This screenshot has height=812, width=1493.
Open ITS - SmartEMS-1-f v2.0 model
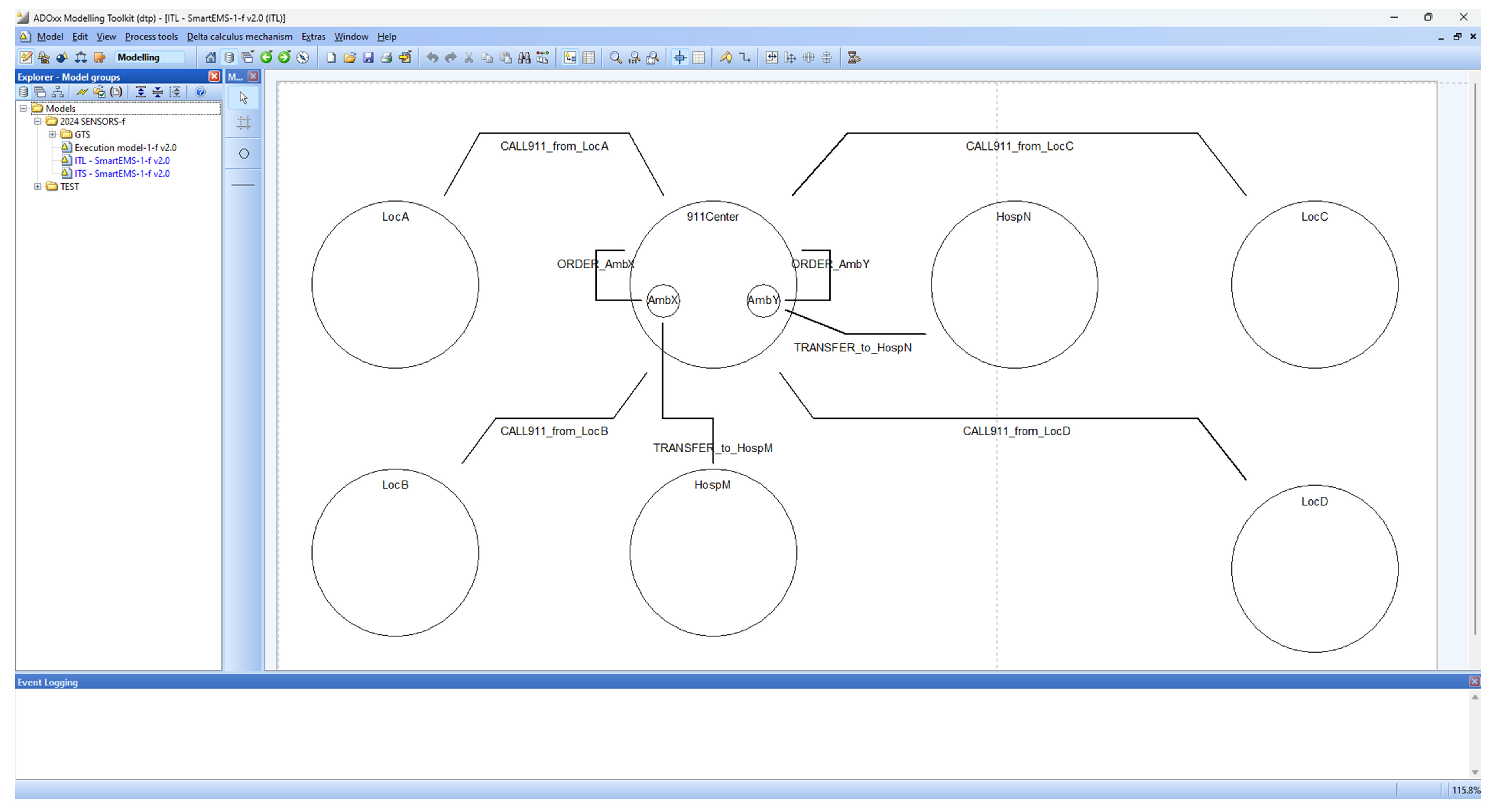[122, 173]
